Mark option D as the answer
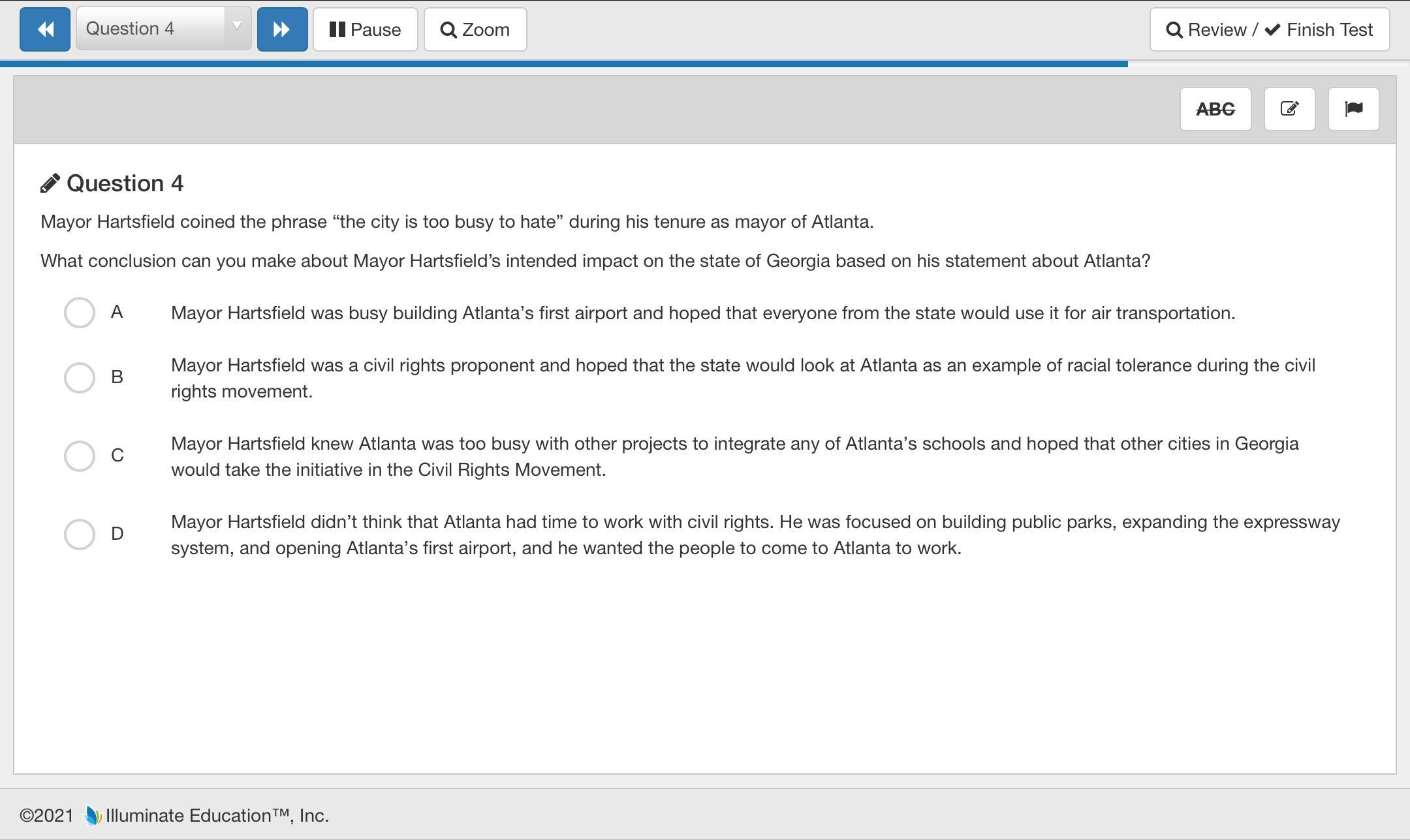Image resolution: width=1410 pixels, height=840 pixels. coord(80,534)
